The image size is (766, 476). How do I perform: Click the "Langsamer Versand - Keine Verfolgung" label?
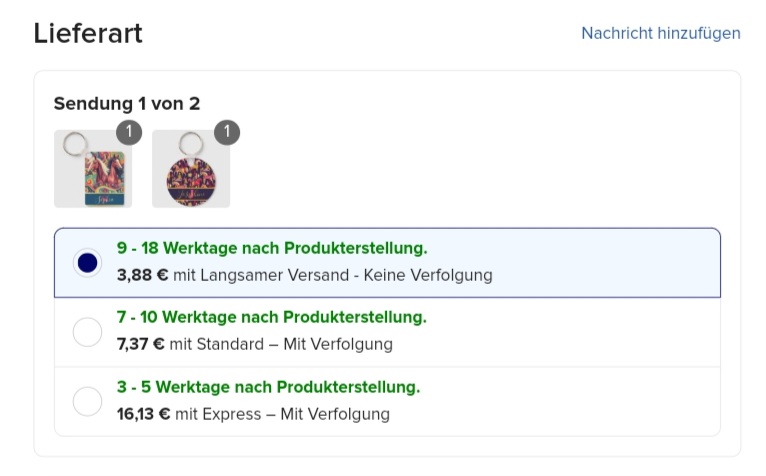coord(346,275)
